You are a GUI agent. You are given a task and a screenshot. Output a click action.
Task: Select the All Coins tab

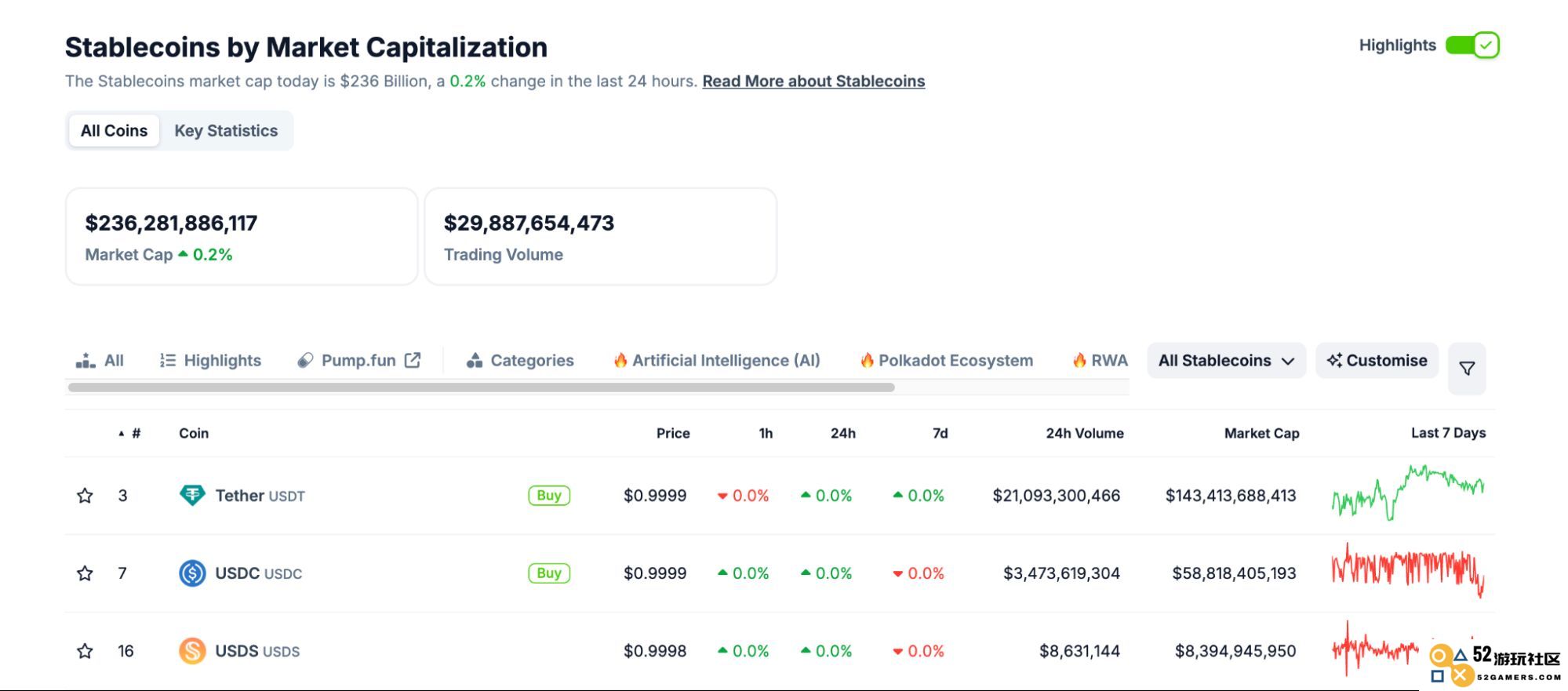114,130
